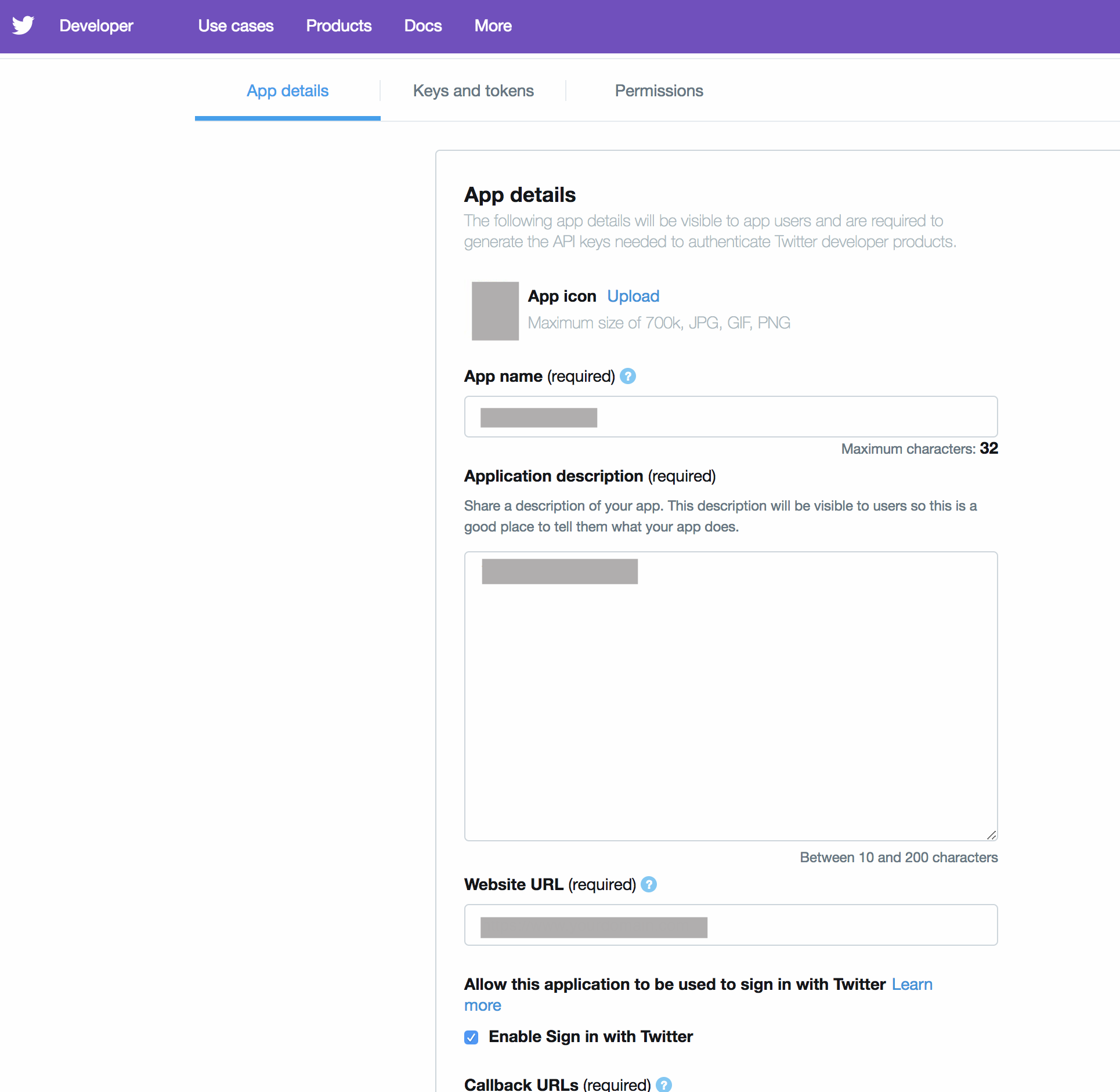Viewport: 1120px width, 1092px height.
Task: Switch to the Permissions tab
Action: 659,91
